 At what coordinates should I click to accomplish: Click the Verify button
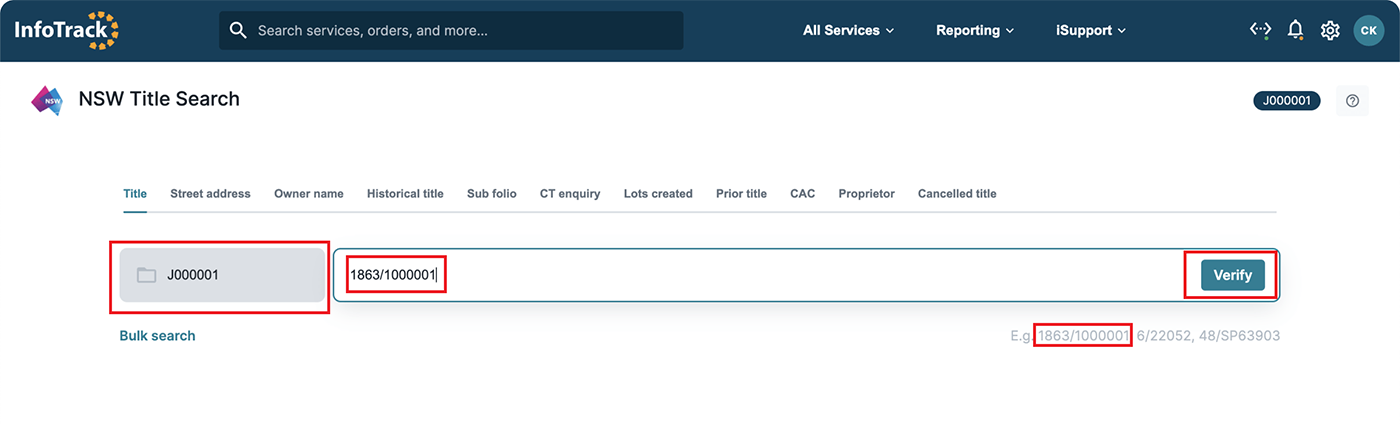tap(1233, 275)
